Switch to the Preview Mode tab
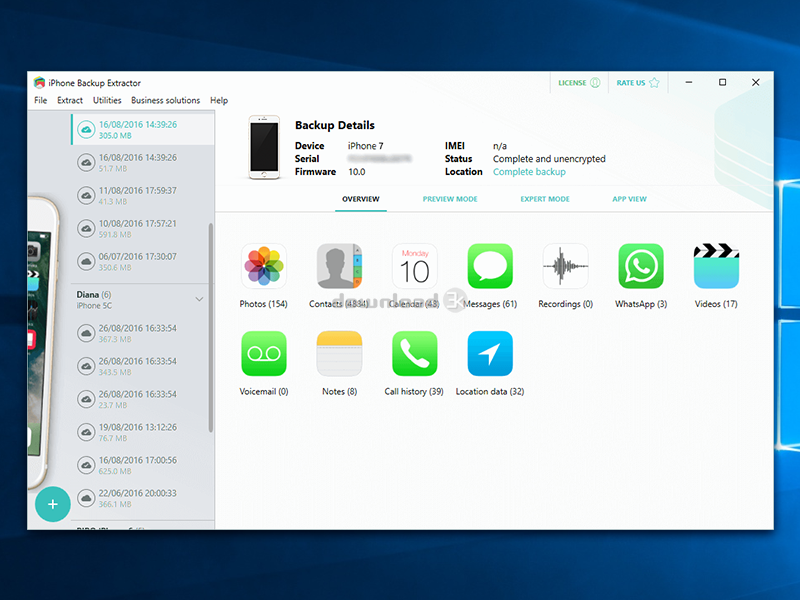 point(450,199)
